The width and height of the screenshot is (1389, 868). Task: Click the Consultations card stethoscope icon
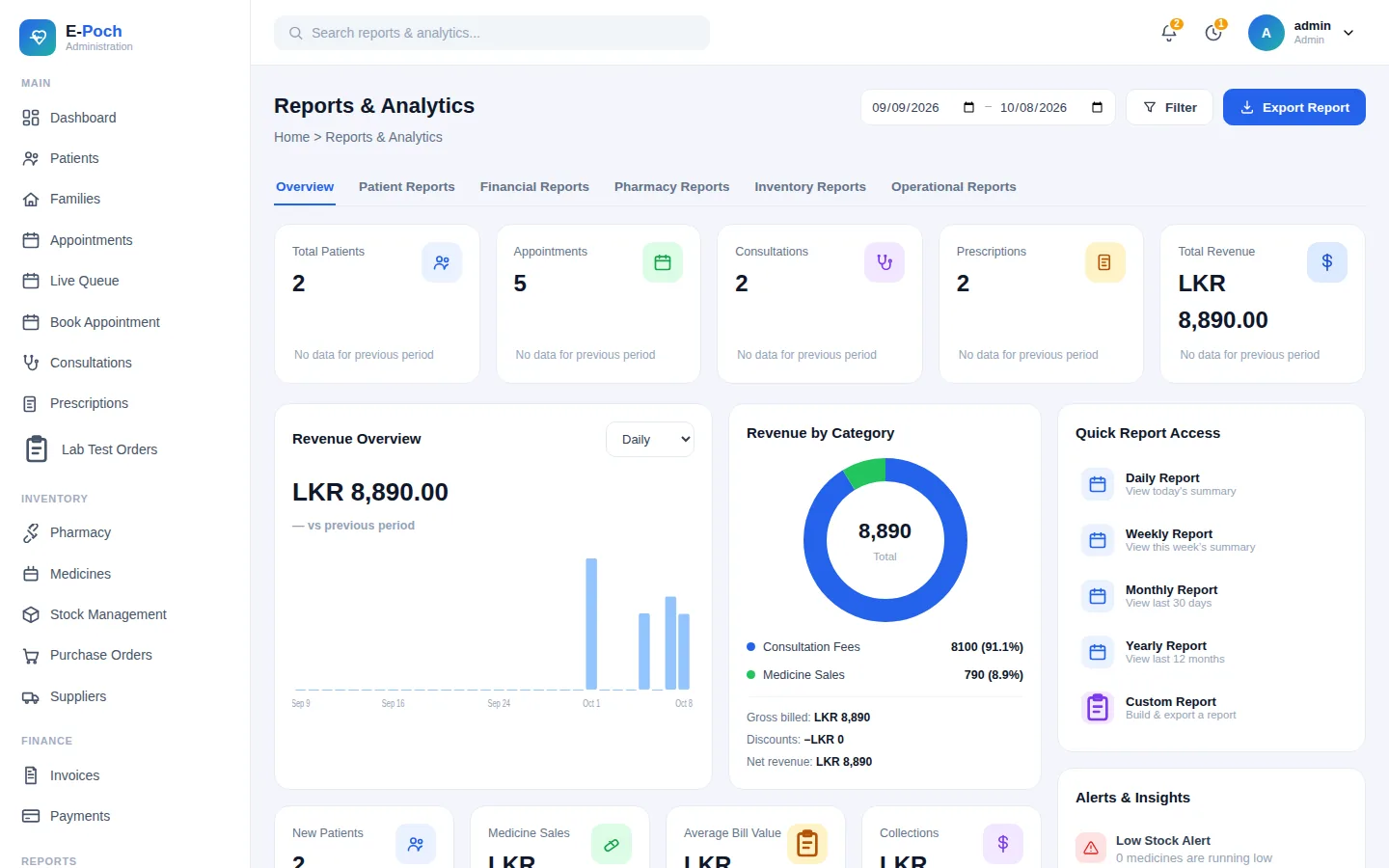click(x=885, y=262)
